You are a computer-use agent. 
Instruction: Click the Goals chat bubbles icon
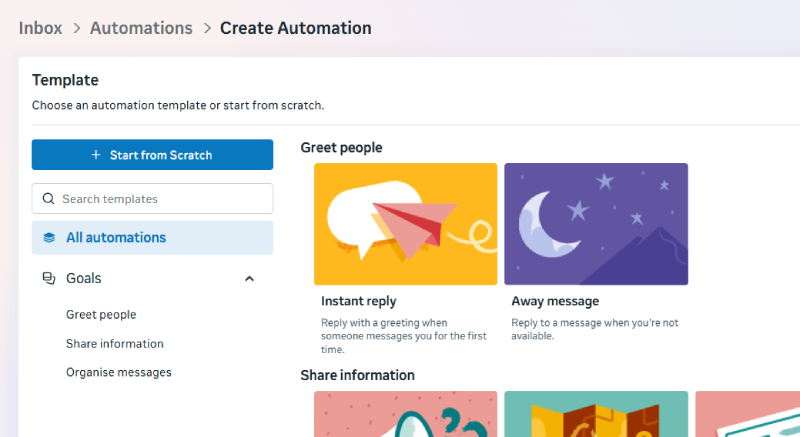point(49,278)
